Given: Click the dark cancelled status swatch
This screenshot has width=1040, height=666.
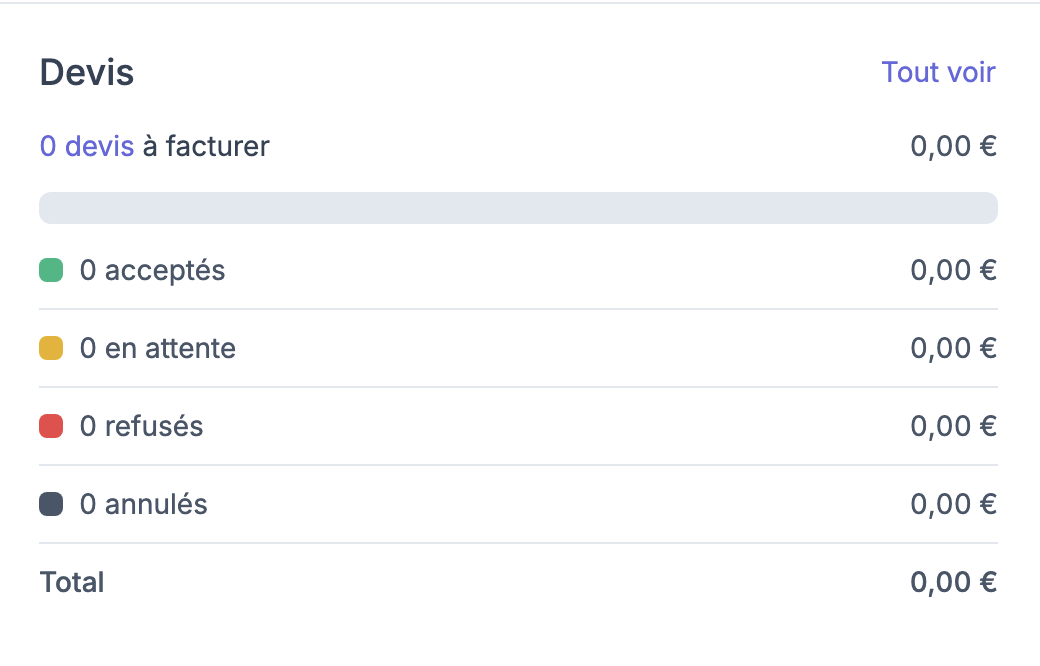Looking at the screenshot, I should click(51, 504).
